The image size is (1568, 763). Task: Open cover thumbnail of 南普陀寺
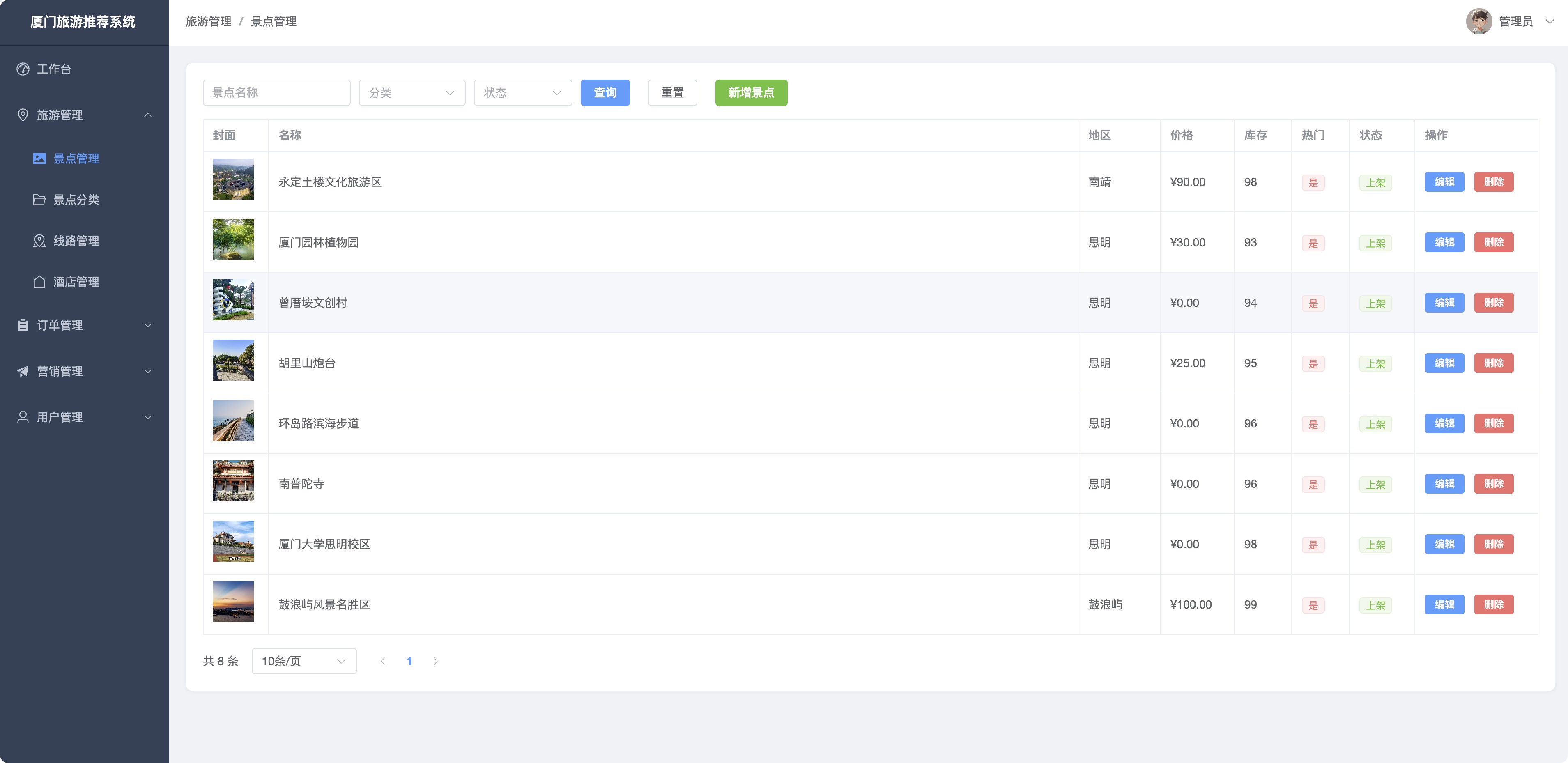(x=233, y=481)
